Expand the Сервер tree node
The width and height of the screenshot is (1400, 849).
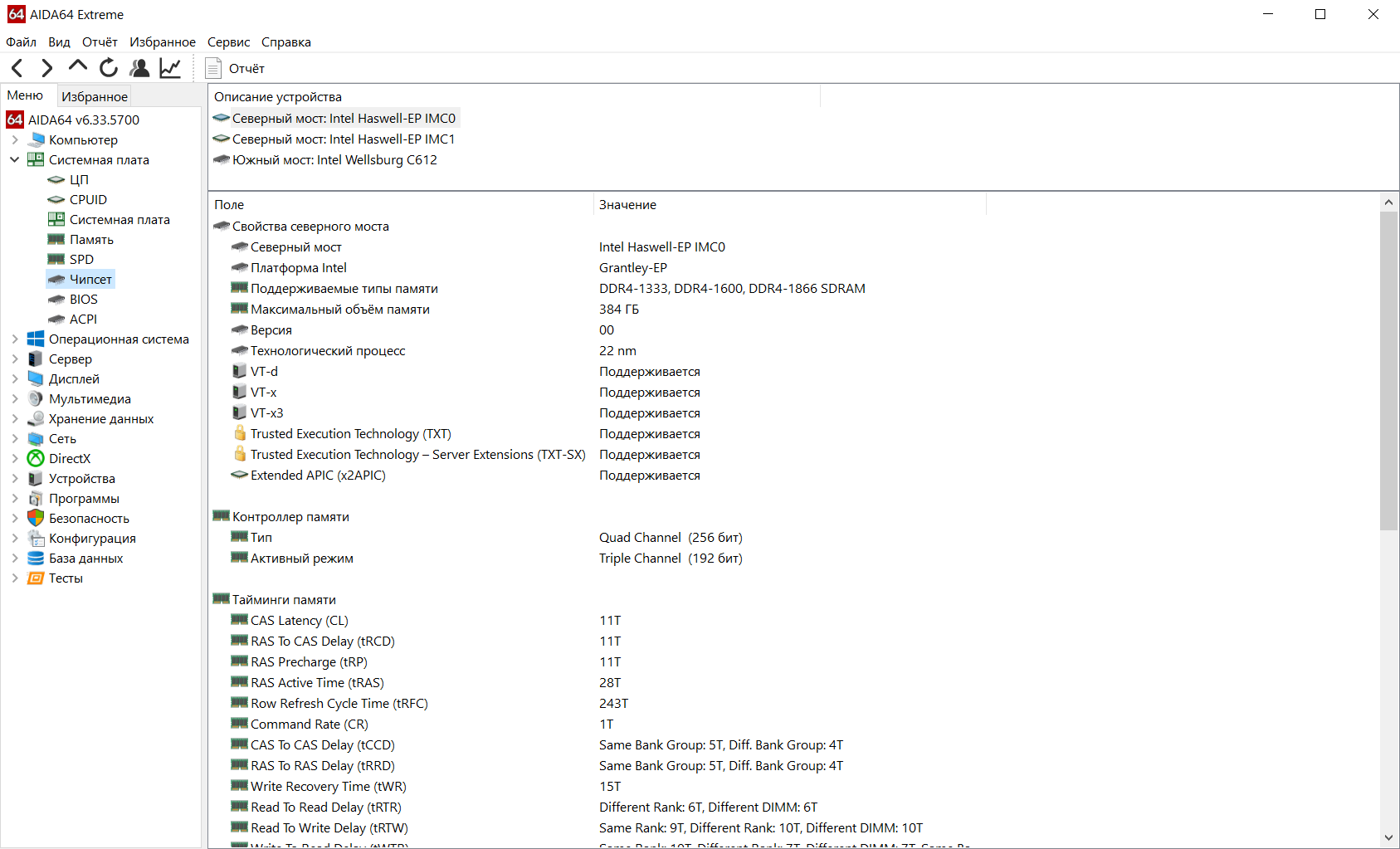point(15,359)
